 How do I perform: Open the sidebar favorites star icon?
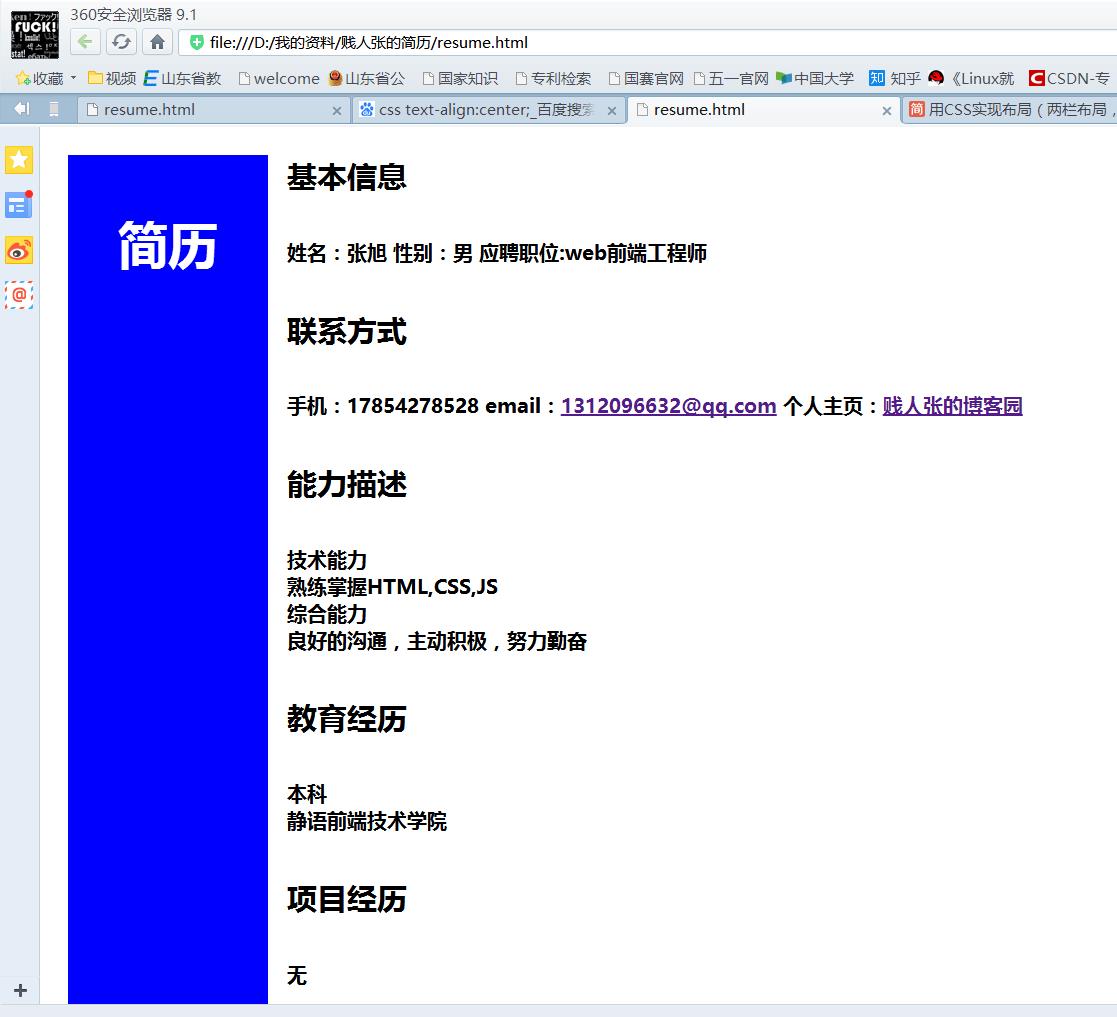coord(19,160)
